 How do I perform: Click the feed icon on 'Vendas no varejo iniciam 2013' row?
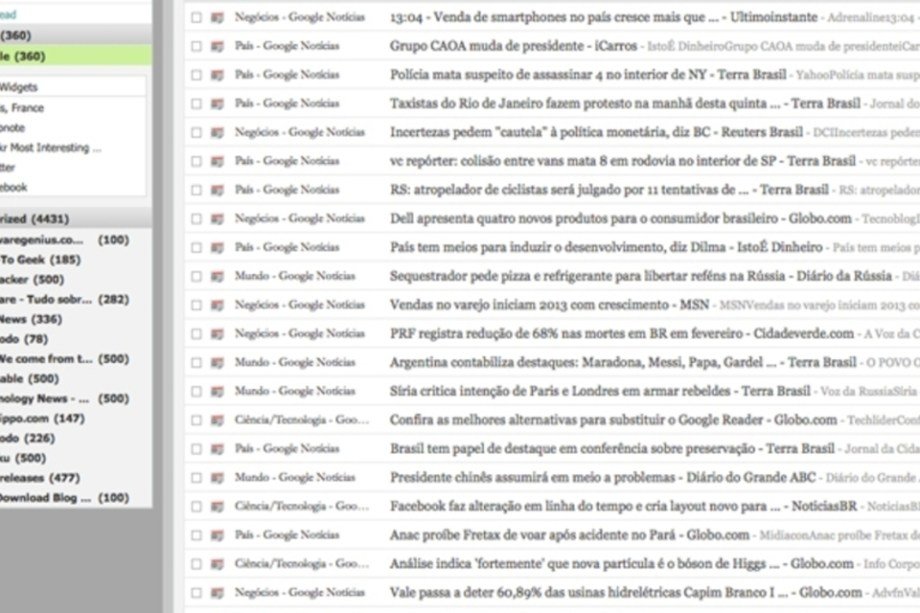[217, 305]
